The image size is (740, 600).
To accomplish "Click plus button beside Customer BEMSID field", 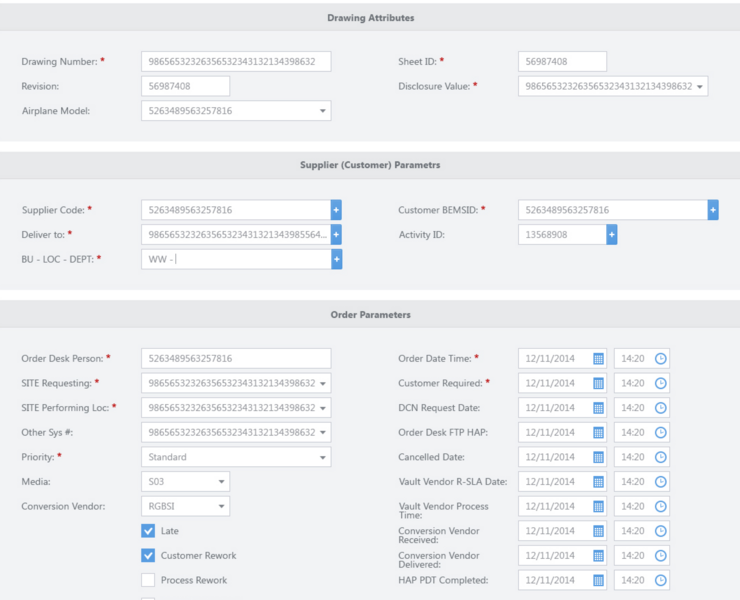I will pos(713,210).
